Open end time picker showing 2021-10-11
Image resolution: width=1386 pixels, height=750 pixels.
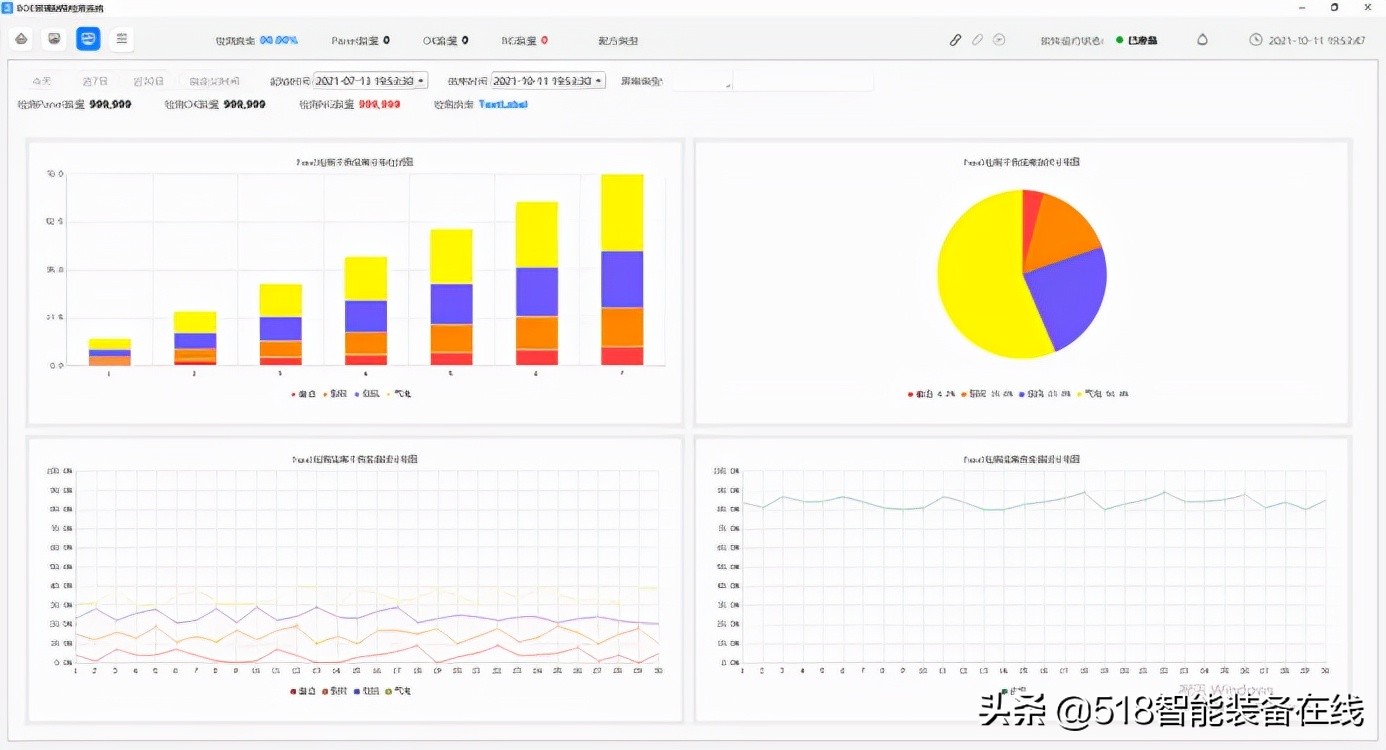[x=548, y=80]
